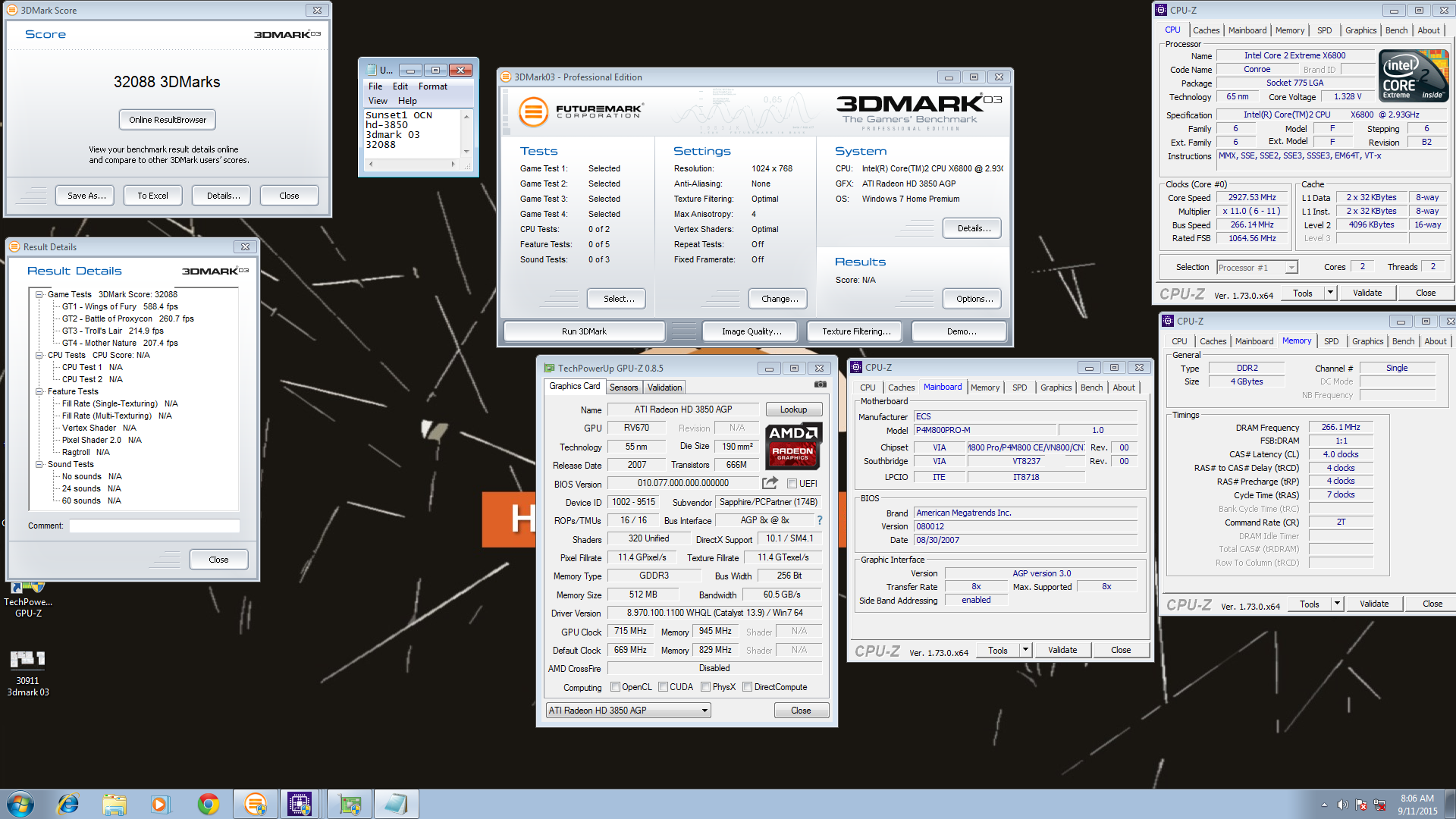Switch to the Sensors tab in GPU-Z
This screenshot has height=819, width=1456.
coord(623,388)
